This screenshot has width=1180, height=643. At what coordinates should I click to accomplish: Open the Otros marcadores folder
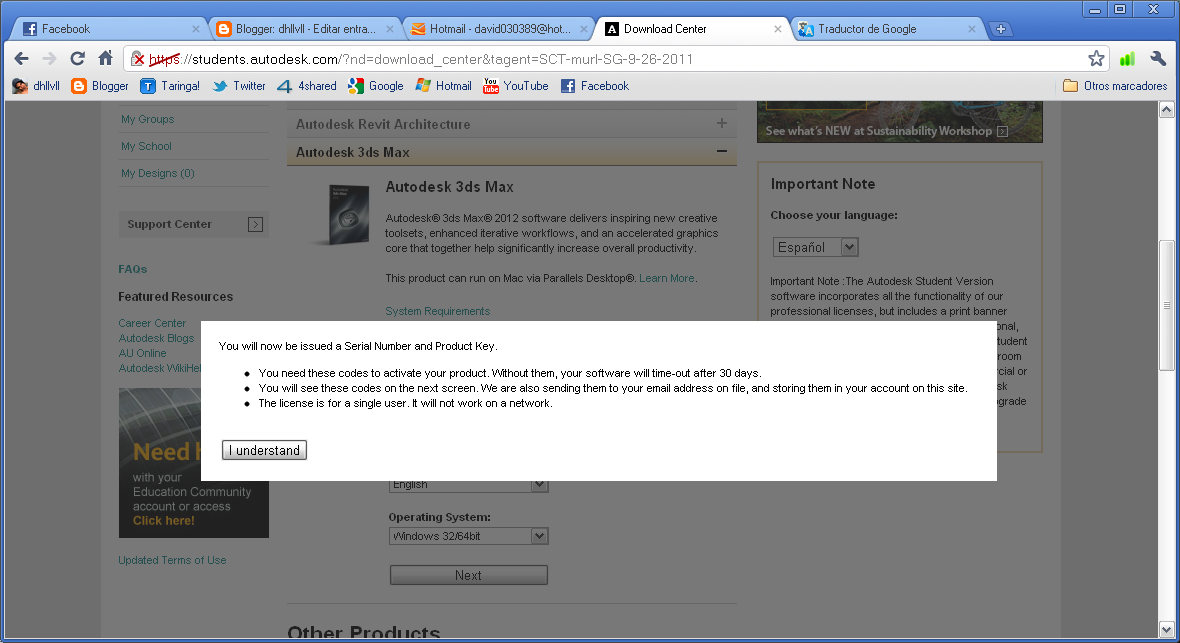click(1115, 86)
